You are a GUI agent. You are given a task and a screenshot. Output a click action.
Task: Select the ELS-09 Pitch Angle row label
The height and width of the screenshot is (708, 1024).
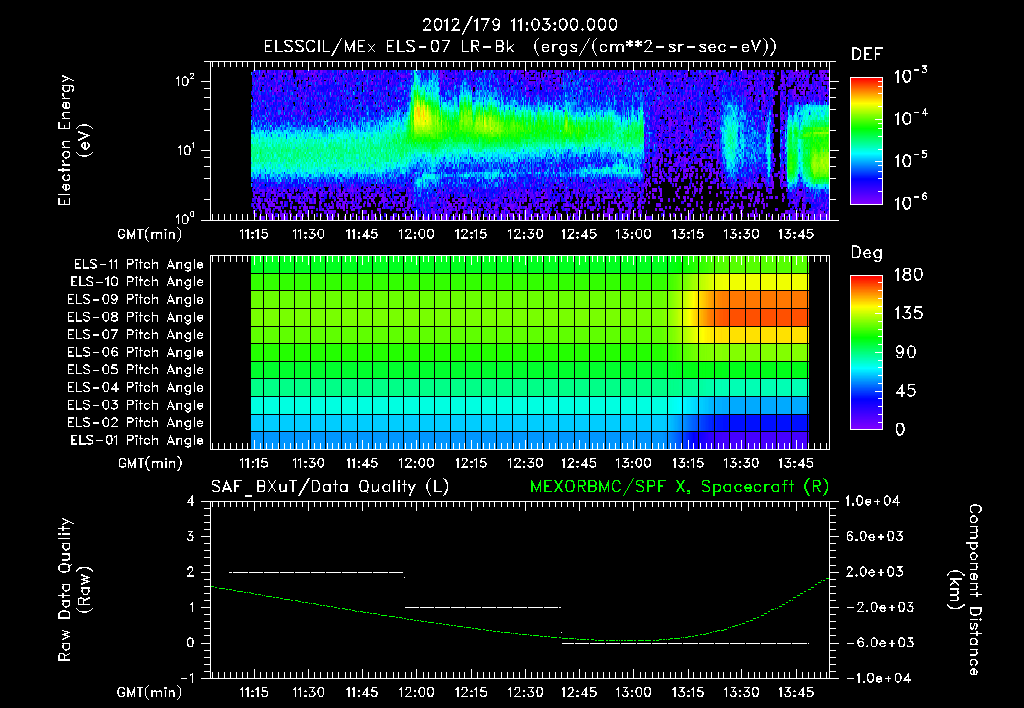pos(135,300)
